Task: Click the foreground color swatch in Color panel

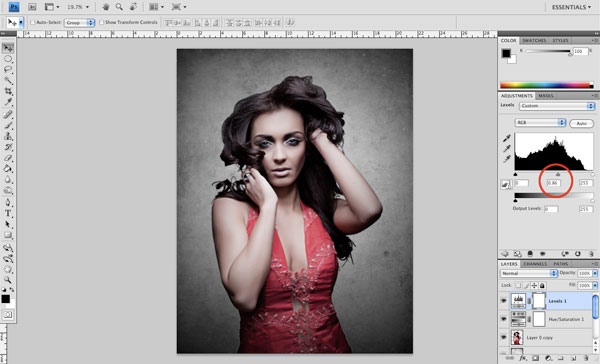Action: pos(506,53)
